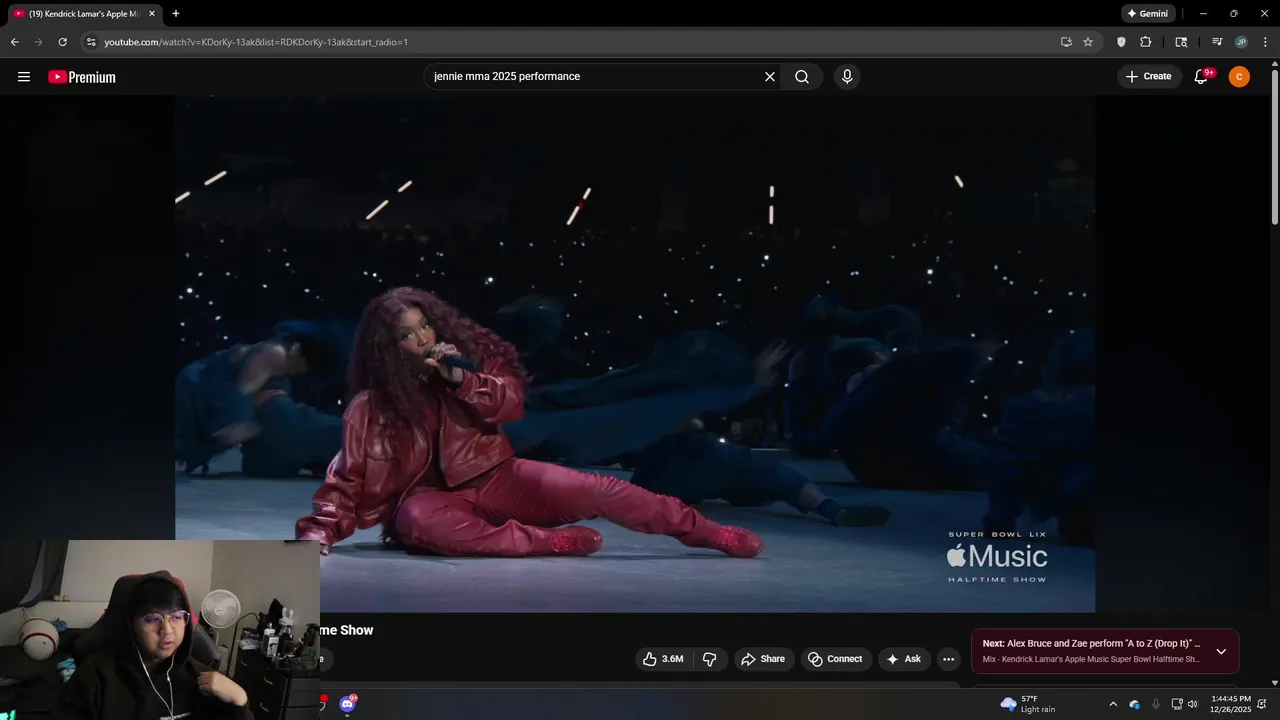Open YouTube notifications bell
The height and width of the screenshot is (720, 1280).
click(x=1202, y=77)
